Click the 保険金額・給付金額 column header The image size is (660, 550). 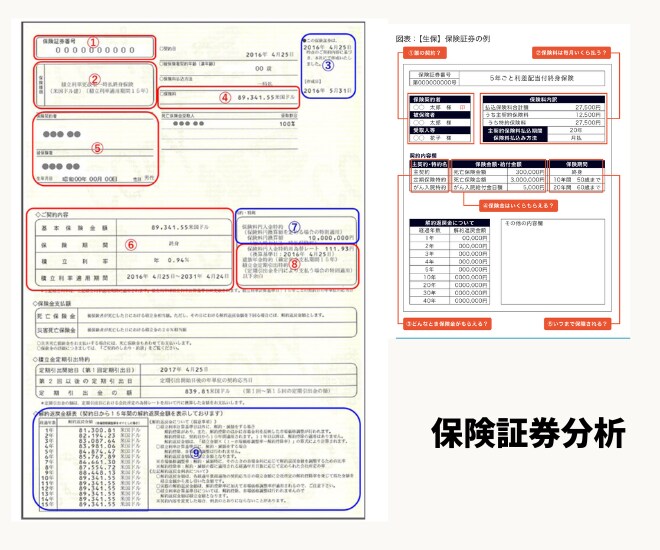(x=498, y=164)
